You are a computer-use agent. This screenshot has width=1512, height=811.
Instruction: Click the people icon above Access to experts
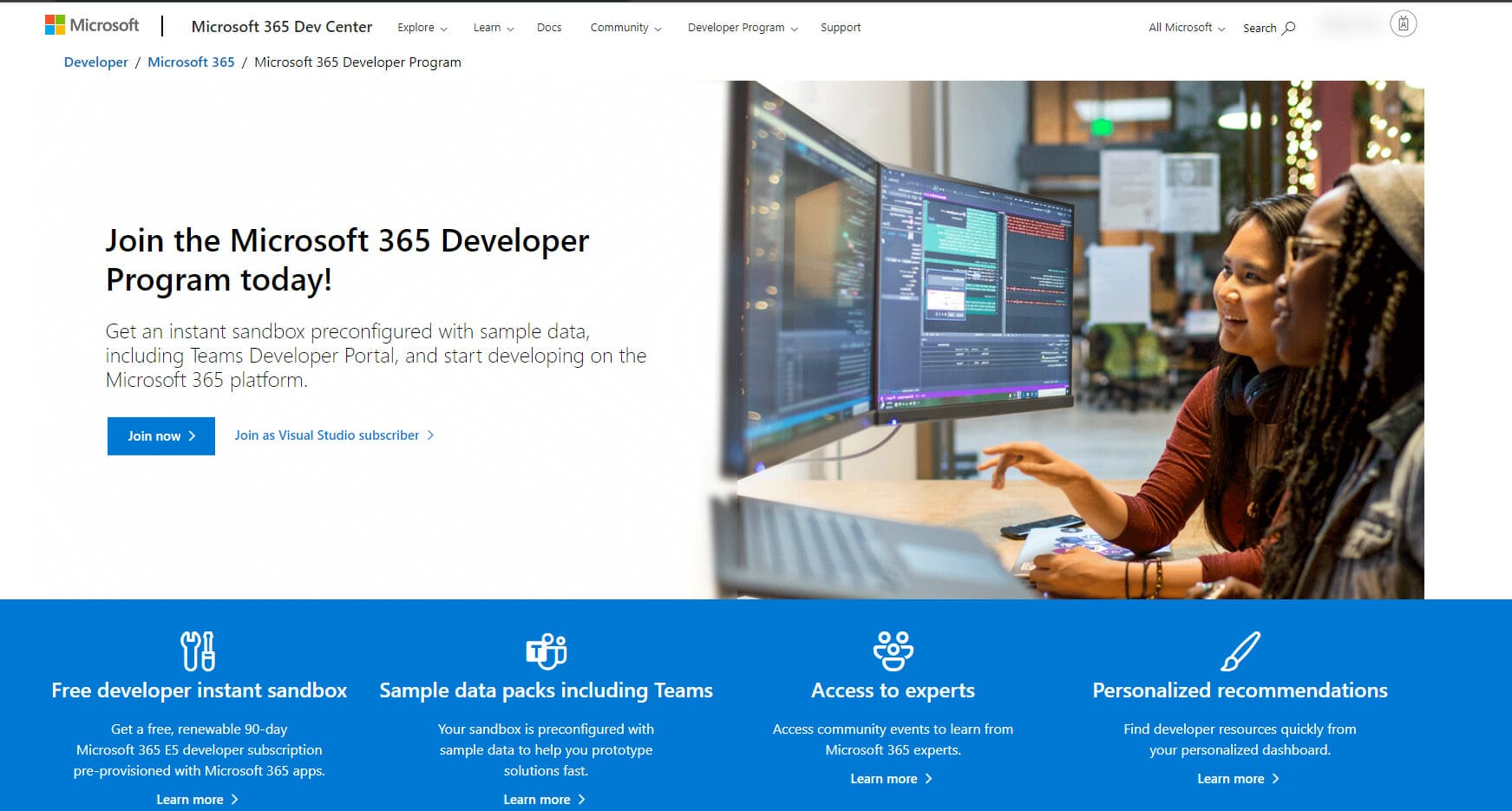(893, 650)
